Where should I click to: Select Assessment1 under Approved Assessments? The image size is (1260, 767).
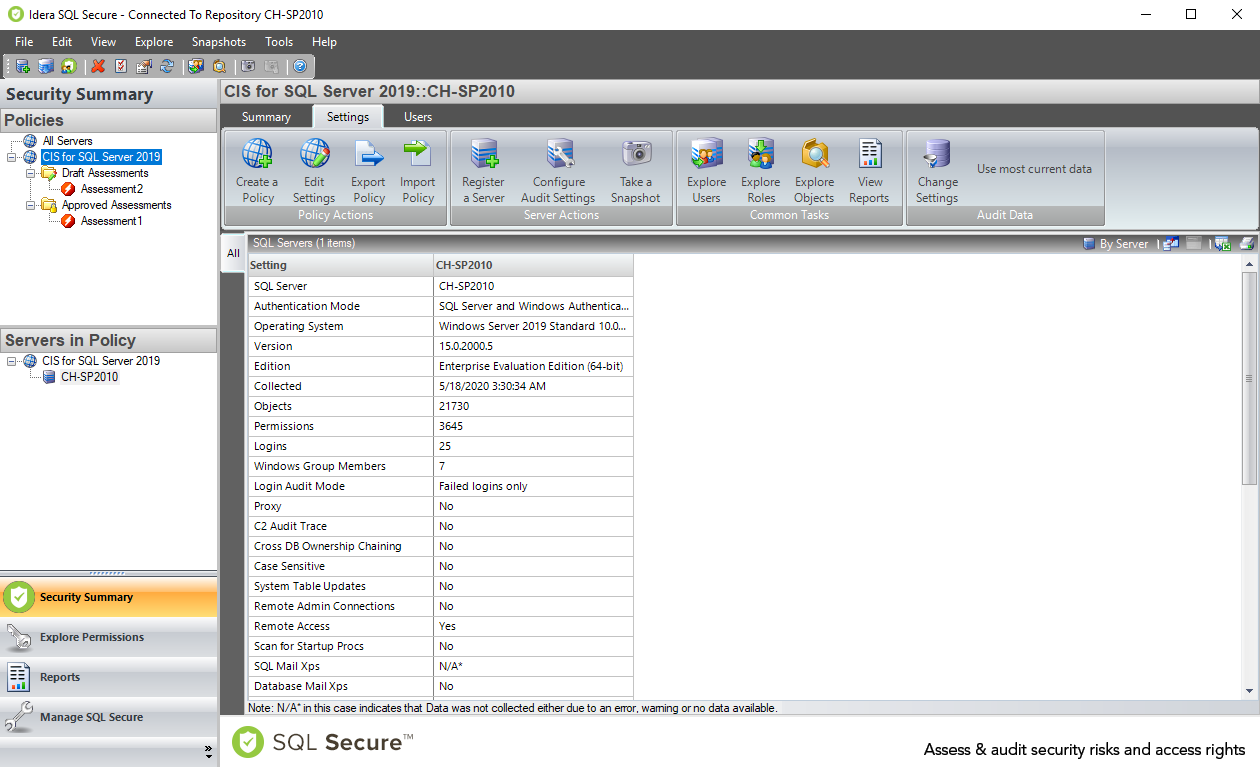[111, 221]
